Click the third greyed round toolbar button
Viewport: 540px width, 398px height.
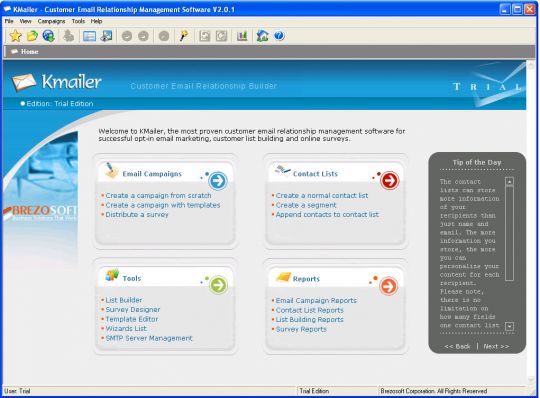(x=164, y=36)
